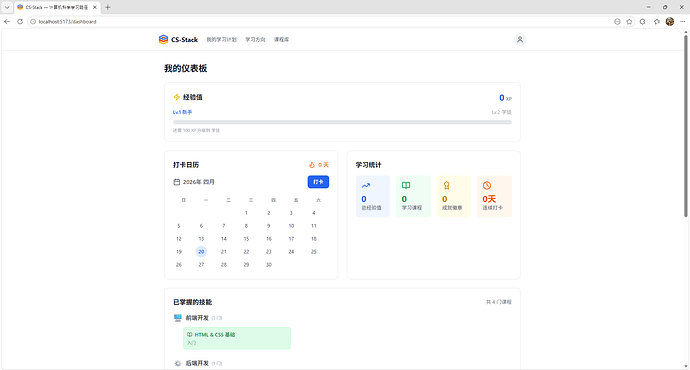Click the experience progress bar

pos(342,122)
